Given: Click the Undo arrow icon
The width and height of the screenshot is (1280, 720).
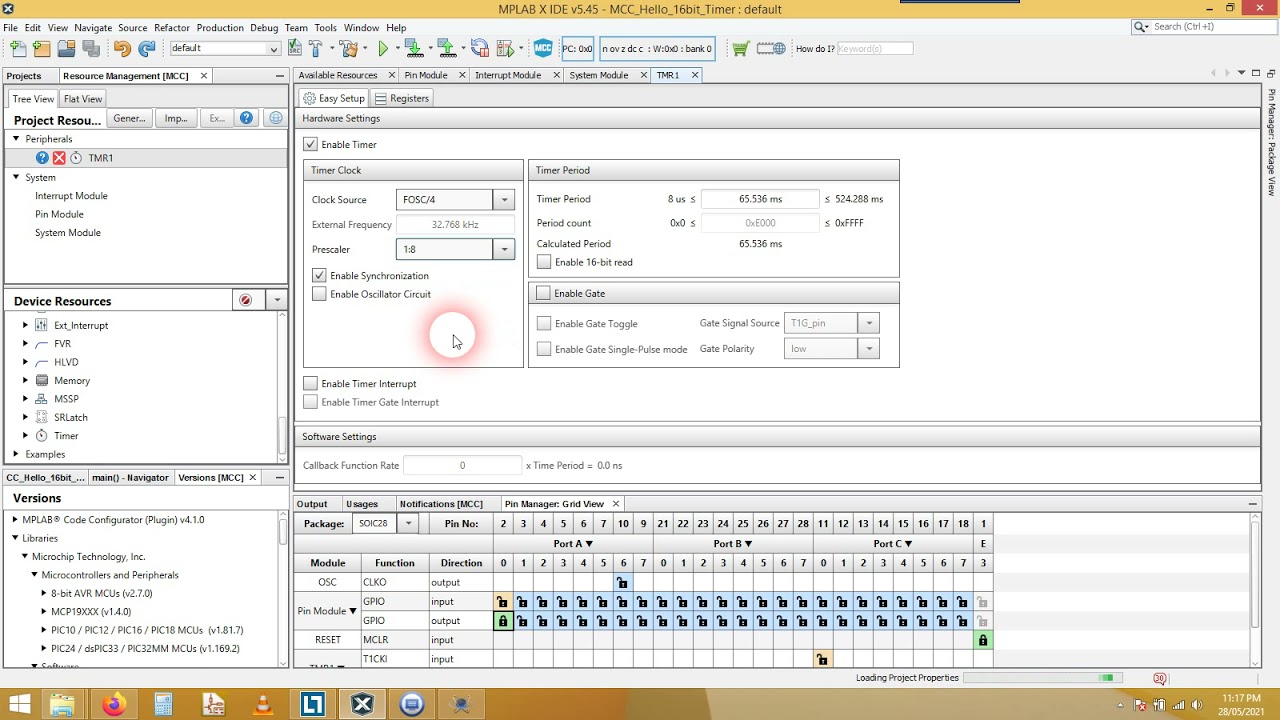Looking at the screenshot, I should pos(122,48).
